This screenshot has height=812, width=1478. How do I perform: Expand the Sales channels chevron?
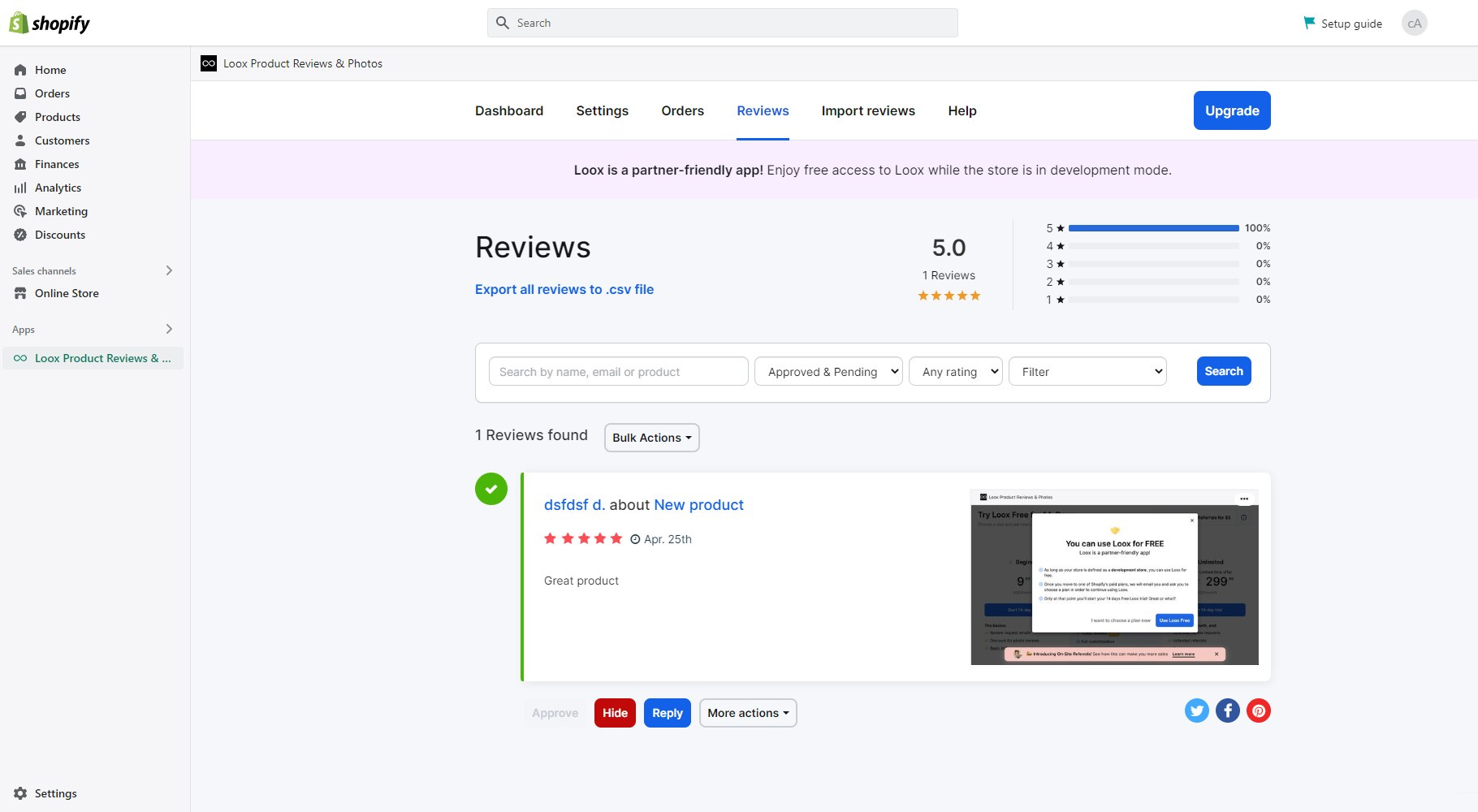point(169,270)
